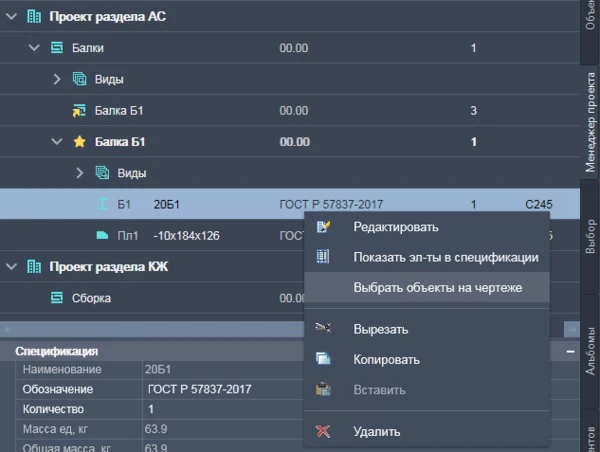The height and width of the screenshot is (452, 600).
Task: Click the Сборка assembly icon
Action: (57, 298)
